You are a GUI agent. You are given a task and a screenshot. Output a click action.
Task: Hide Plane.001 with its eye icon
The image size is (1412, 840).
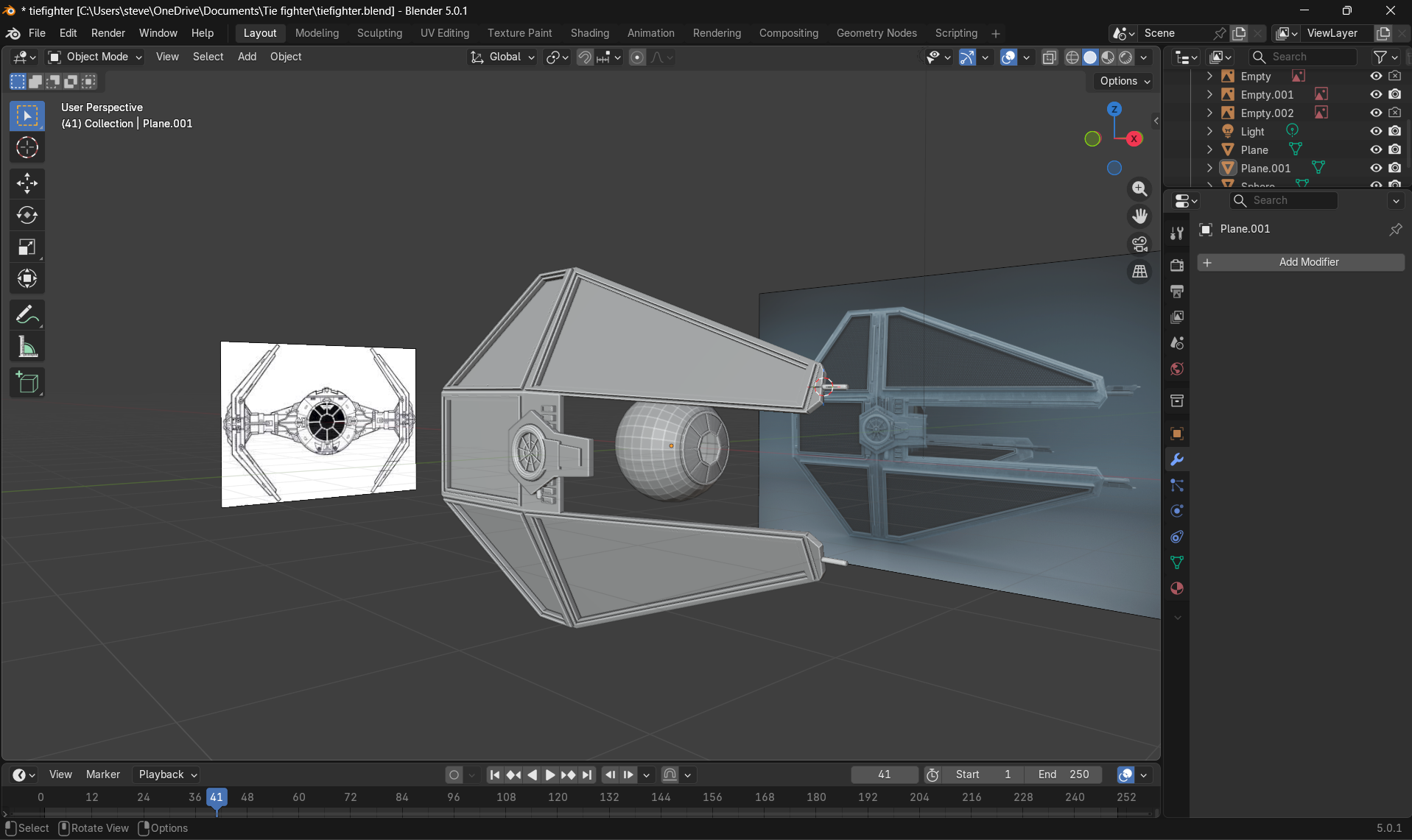pyautogui.click(x=1375, y=169)
